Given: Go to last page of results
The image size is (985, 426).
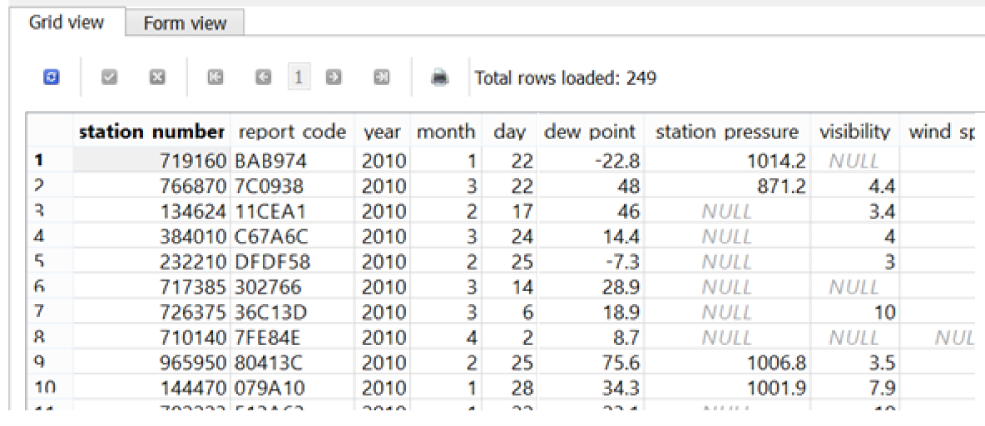Looking at the screenshot, I should click(x=381, y=77).
